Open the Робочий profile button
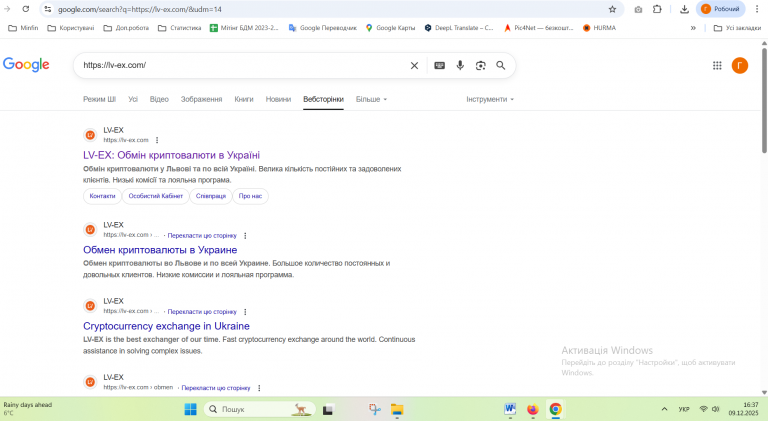The width and height of the screenshot is (768, 421). [x=720, y=9]
